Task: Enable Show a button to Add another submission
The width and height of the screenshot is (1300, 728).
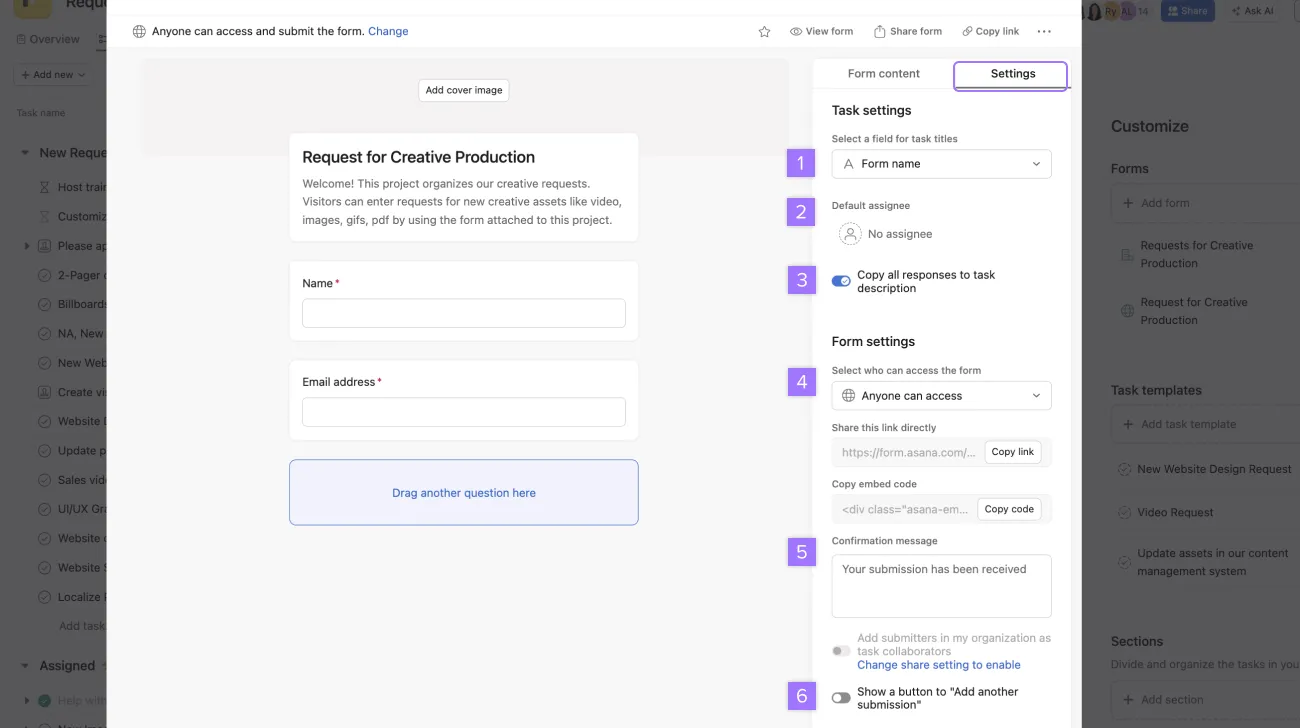Action: tap(841, 698)
